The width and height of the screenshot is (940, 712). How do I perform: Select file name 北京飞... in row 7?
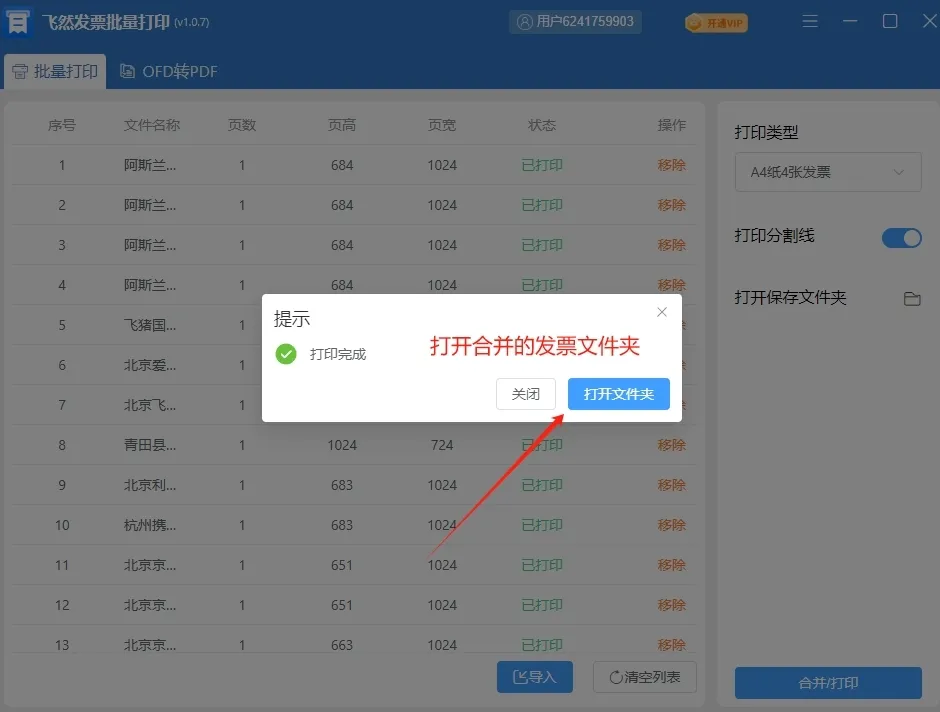150,405
